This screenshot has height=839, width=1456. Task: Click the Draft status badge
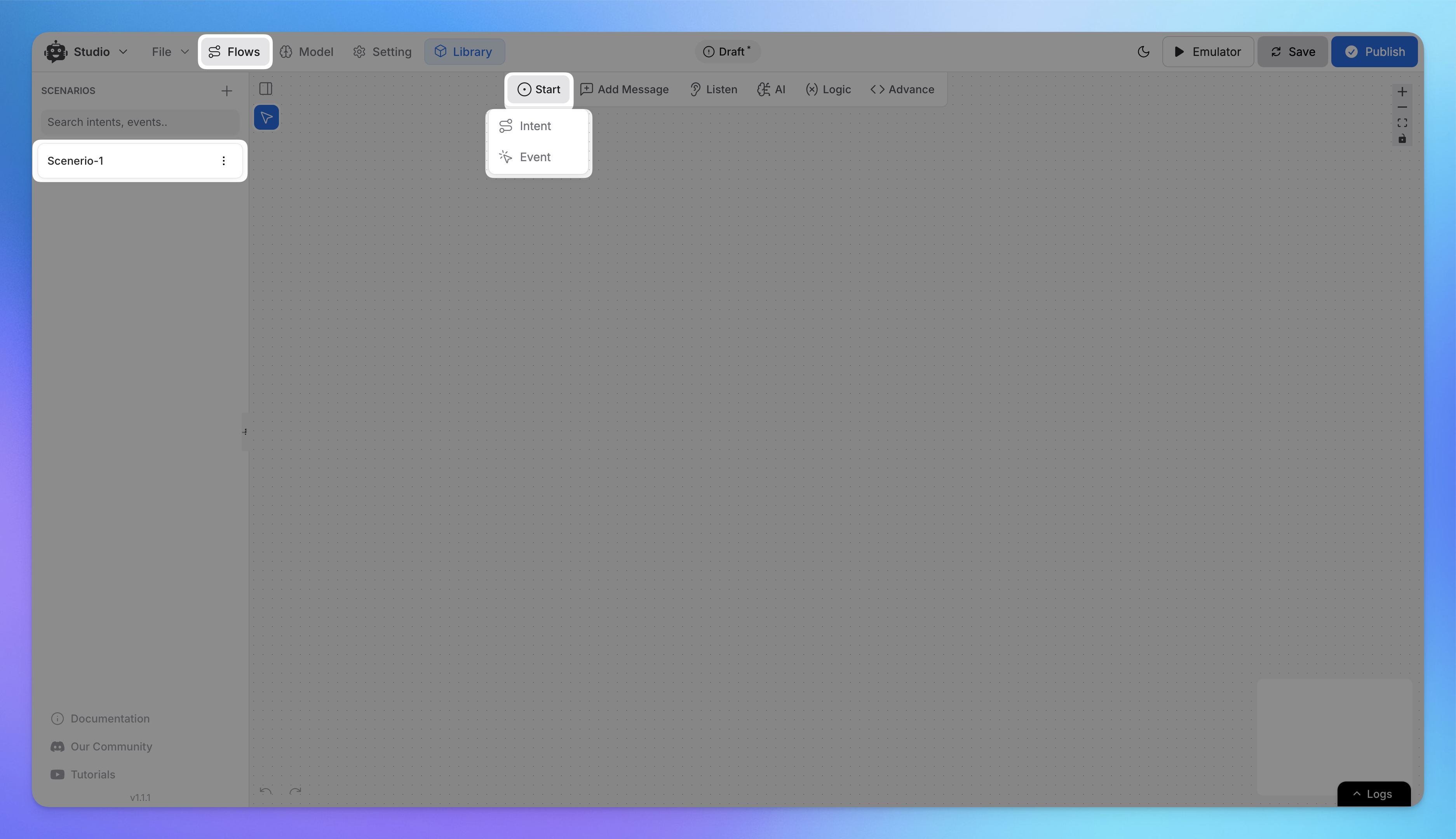(x=727, y=52)
